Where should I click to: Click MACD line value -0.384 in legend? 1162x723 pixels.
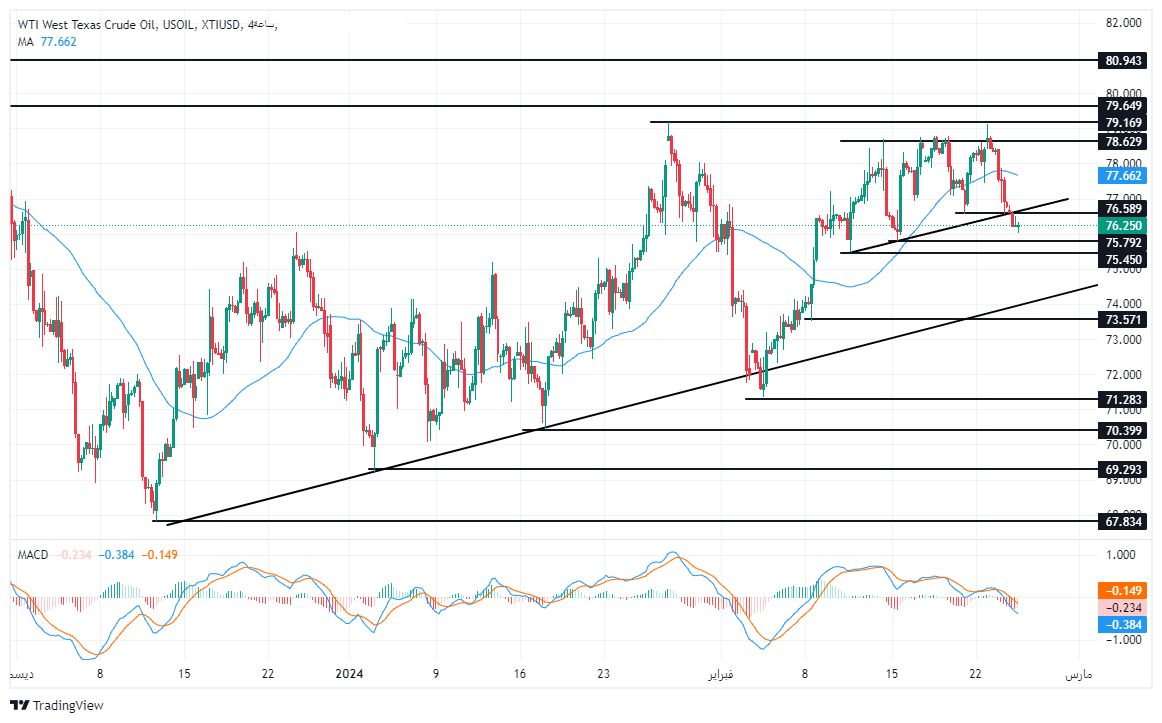pos(118,555)
